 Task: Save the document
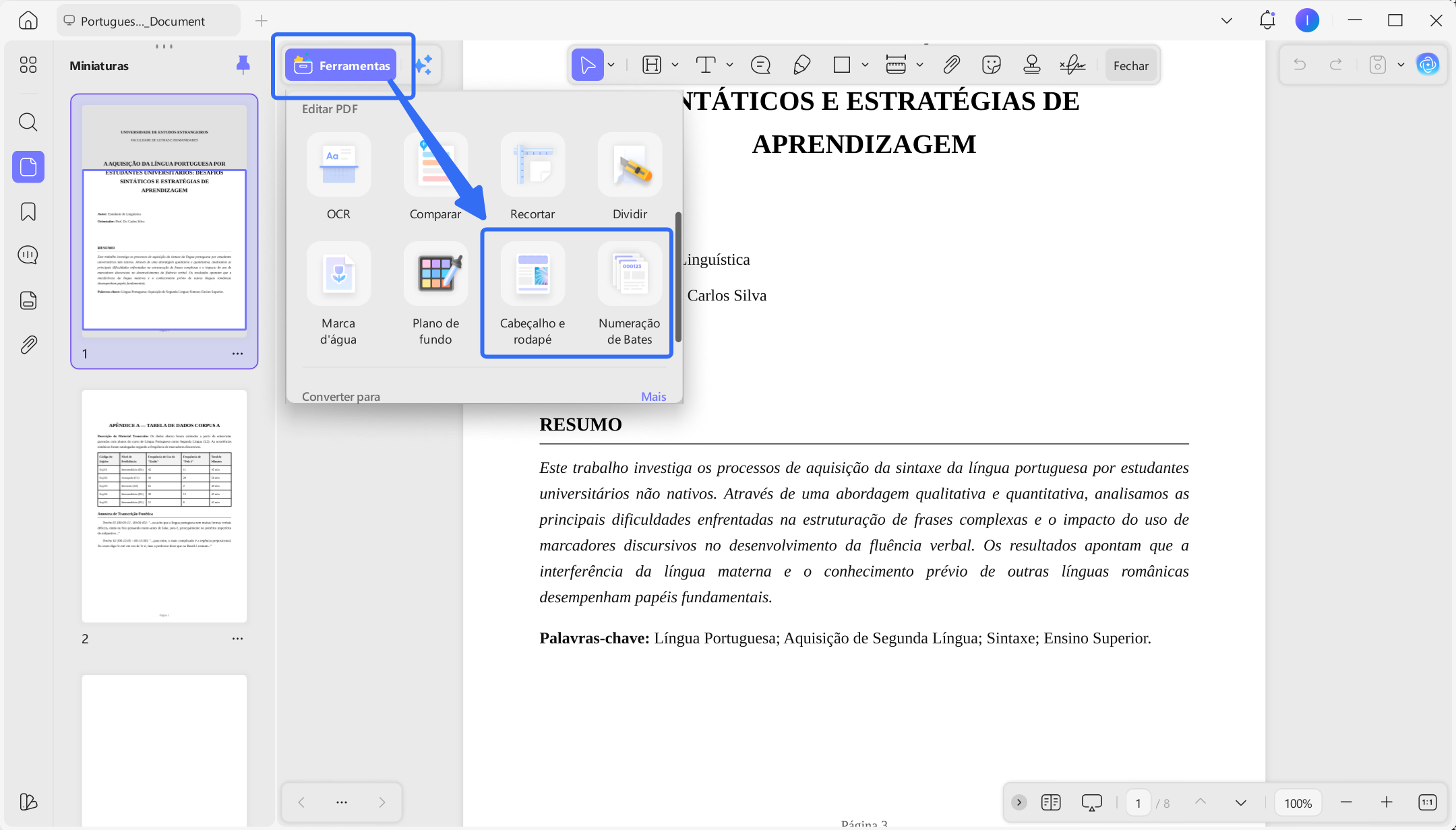(1378, 65)
